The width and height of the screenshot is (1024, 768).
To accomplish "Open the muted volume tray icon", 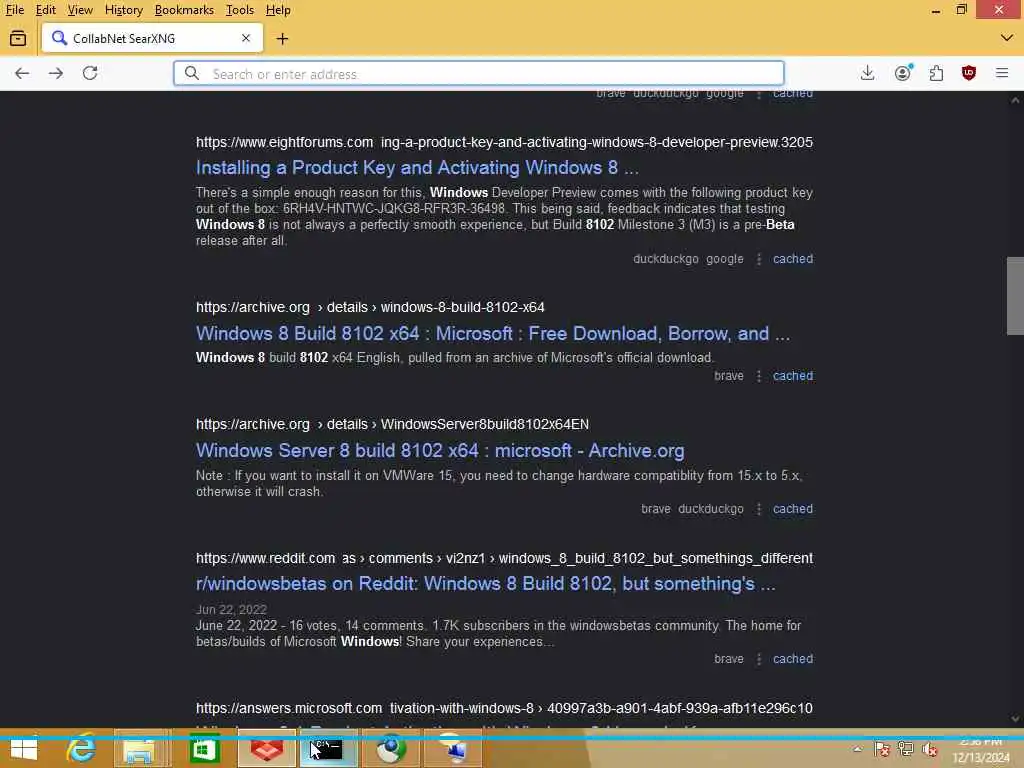I will point(930,750).
